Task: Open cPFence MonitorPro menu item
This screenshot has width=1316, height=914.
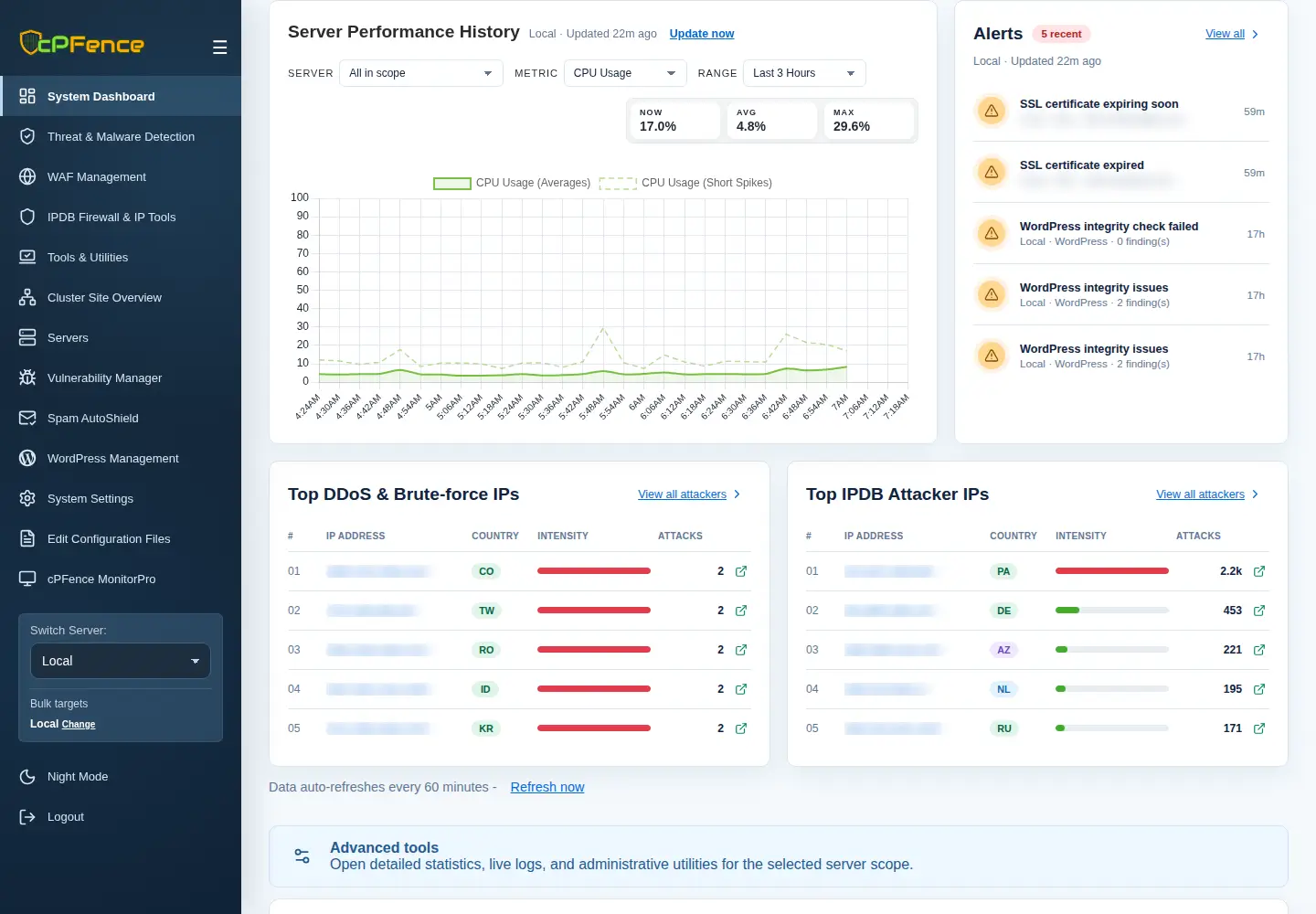Action: tap(121, 579)
